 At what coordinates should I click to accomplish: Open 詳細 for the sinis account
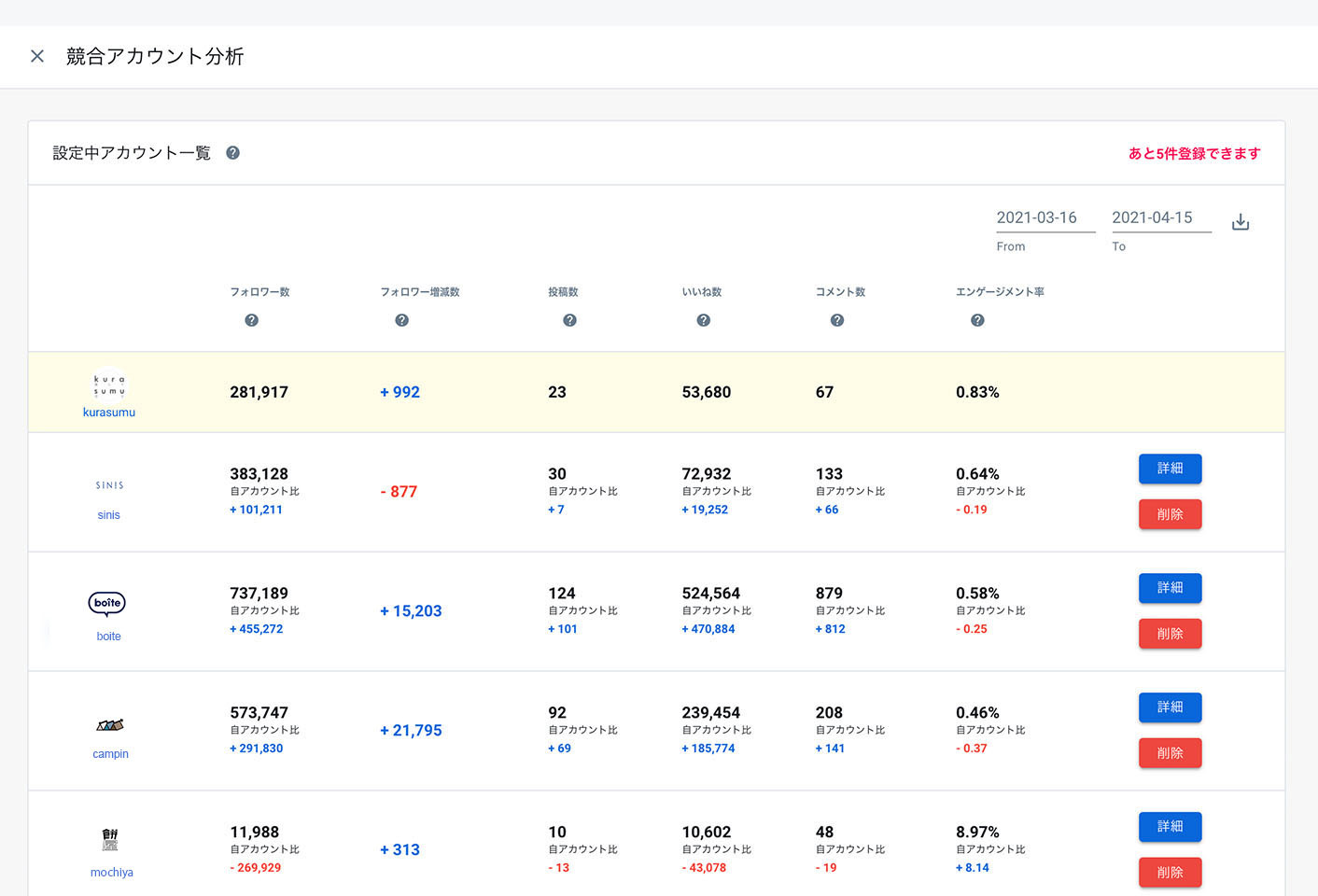pos(1170,469)
